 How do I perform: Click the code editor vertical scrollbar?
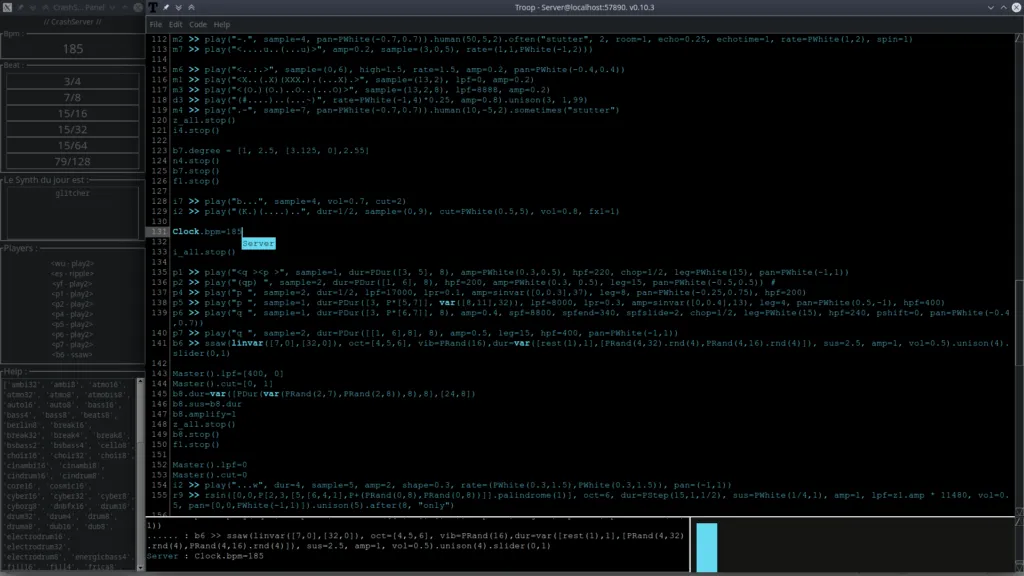[1019, 274]
